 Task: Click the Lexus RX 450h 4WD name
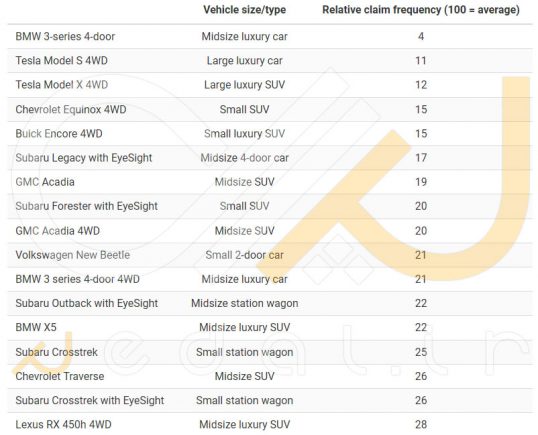[x=63, y=424]
